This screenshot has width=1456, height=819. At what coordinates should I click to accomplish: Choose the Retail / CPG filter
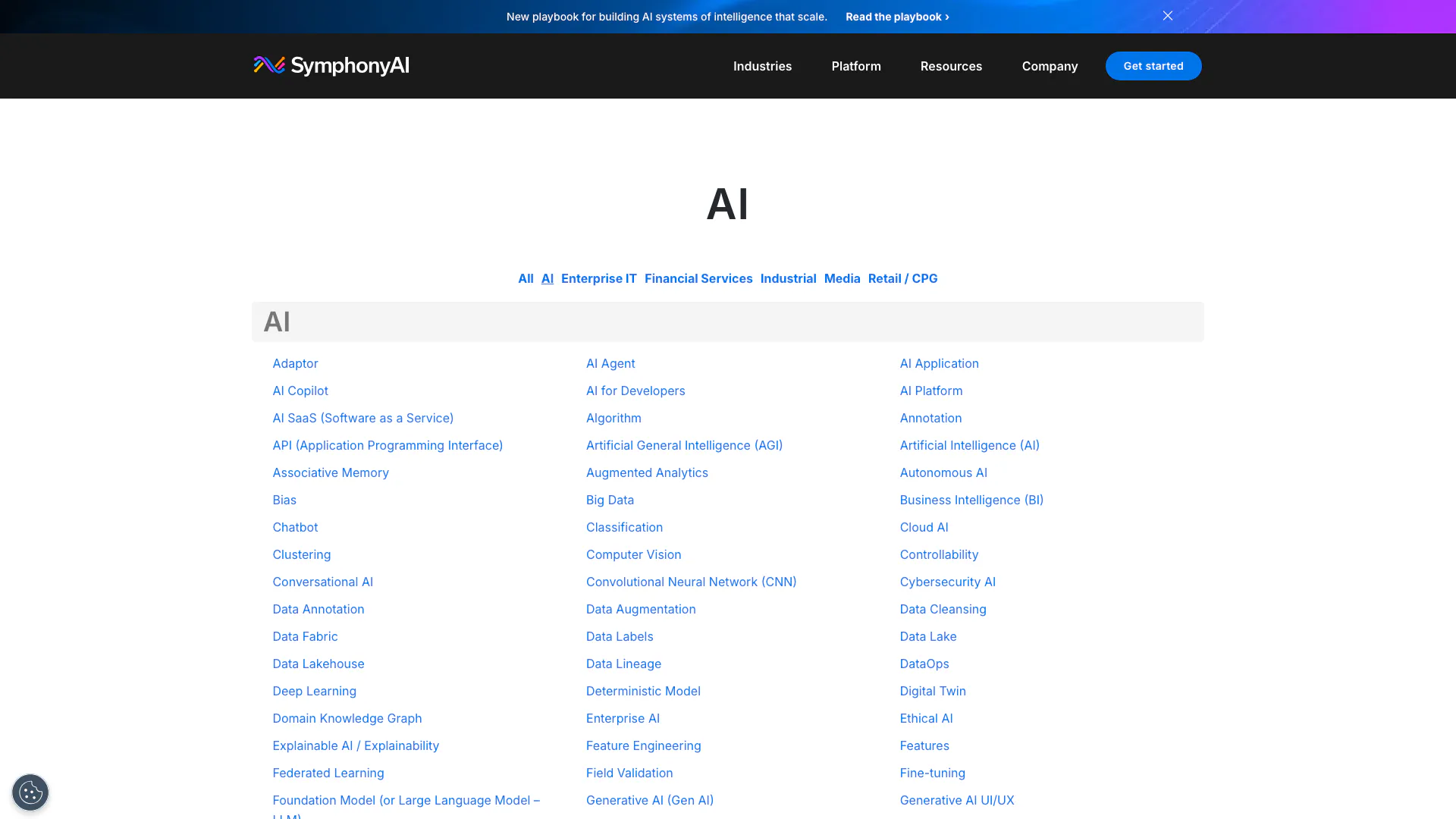coord(902,278)
